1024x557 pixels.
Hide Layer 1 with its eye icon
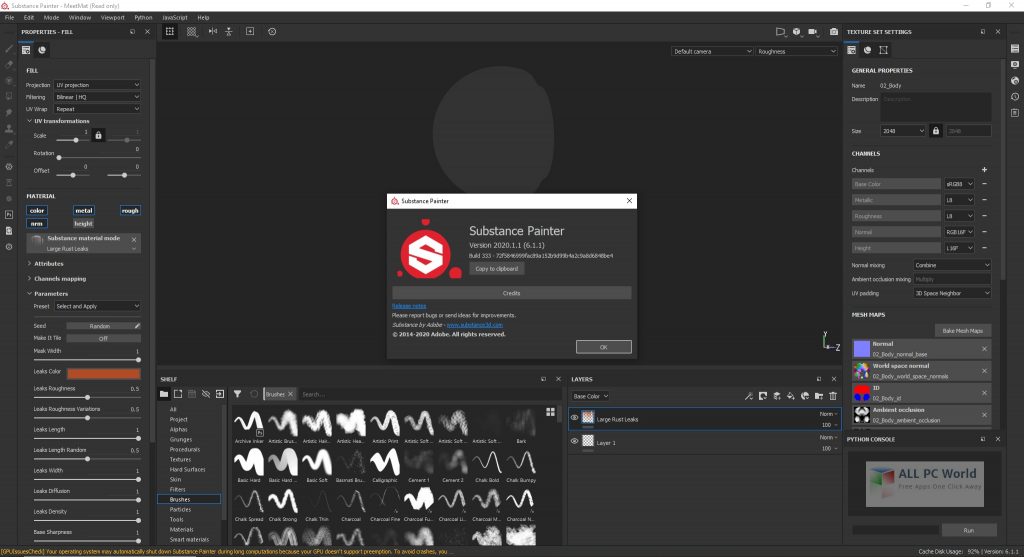(575, 441)
